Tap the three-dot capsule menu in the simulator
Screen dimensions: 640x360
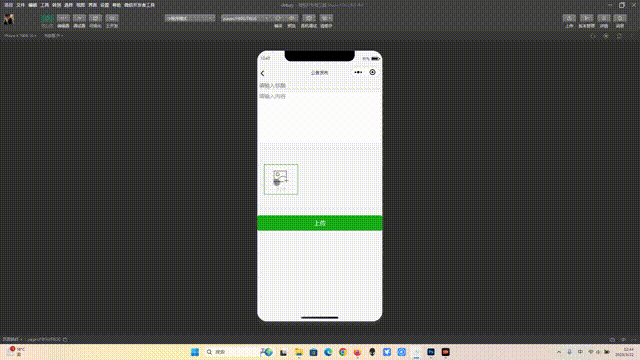pos(358,72)
